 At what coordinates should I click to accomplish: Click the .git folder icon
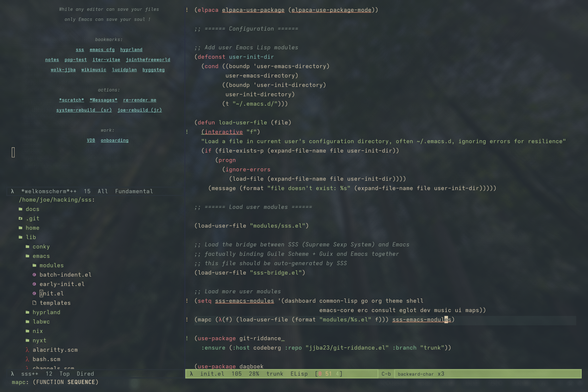[21, 218]
